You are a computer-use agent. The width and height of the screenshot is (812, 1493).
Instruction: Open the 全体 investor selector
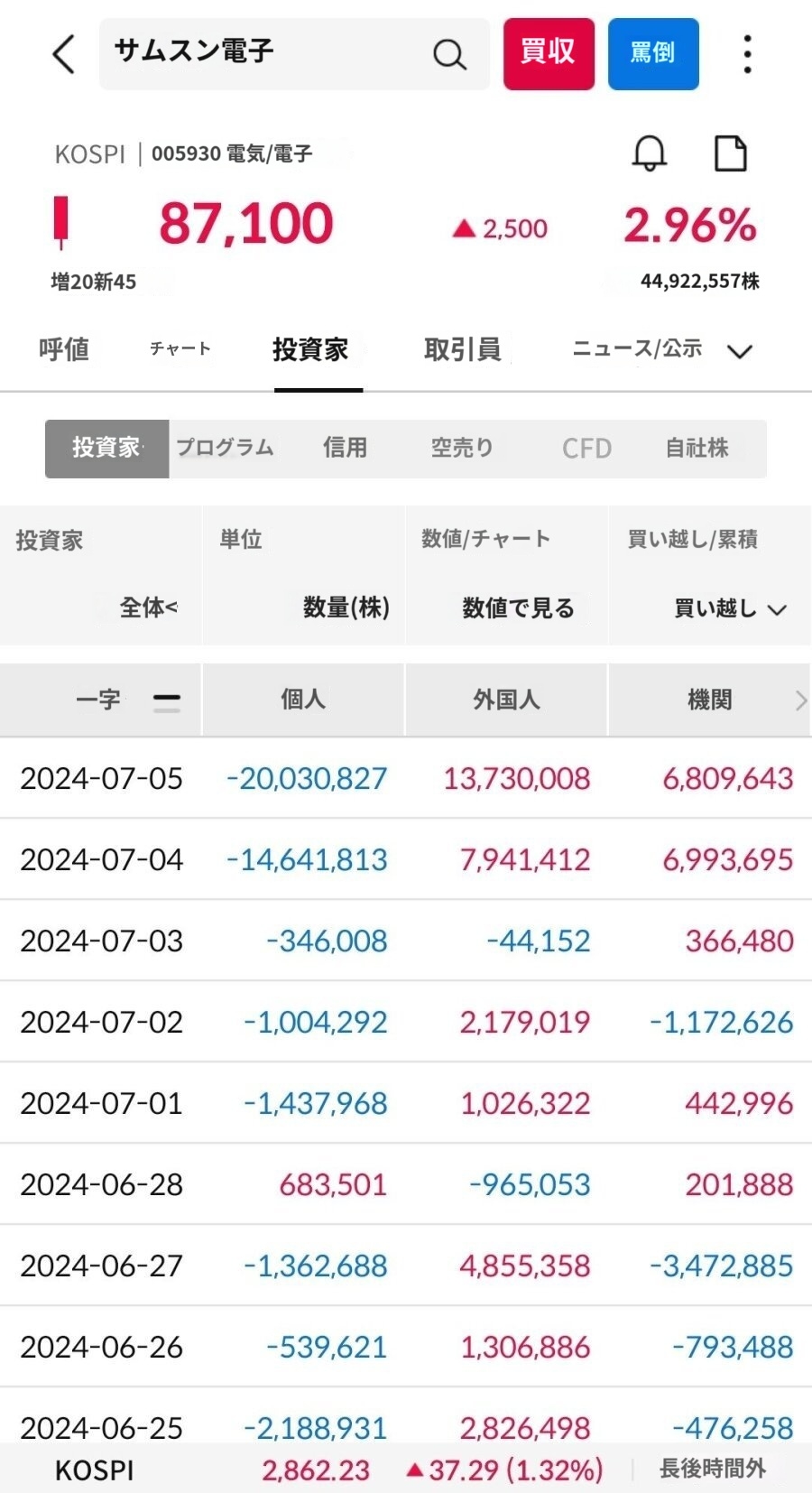click(149, 608)
